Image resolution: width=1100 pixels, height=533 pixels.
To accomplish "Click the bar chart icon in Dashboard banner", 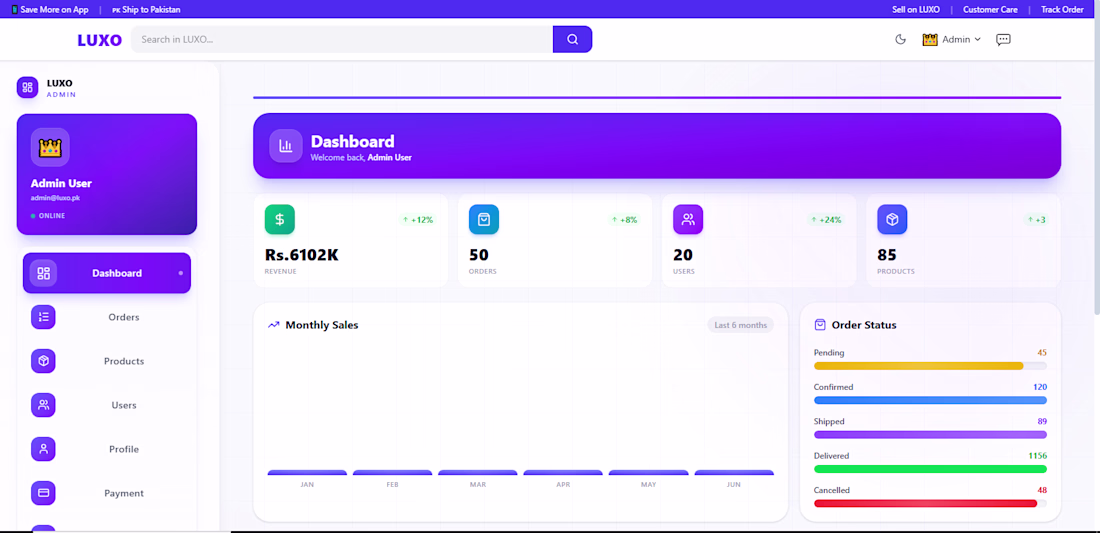I will (x=286, y=146).
